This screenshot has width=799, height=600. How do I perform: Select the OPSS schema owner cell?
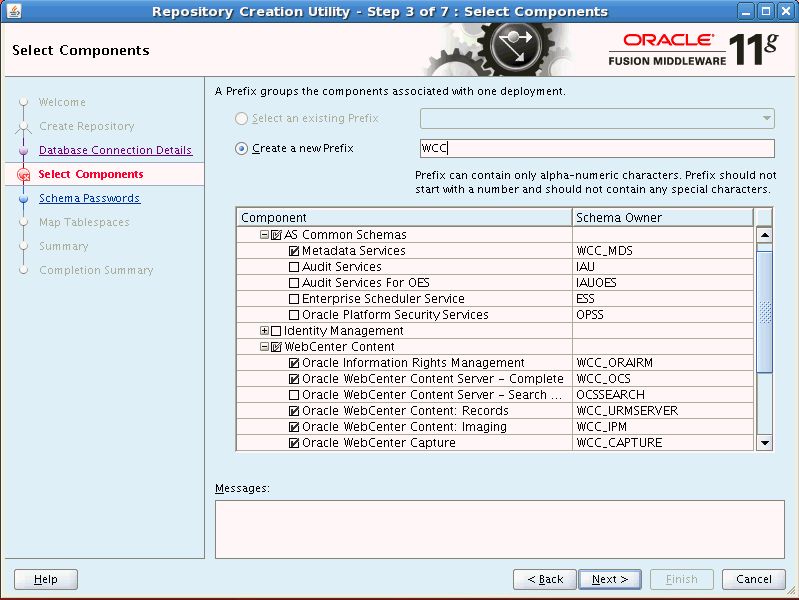click(662, 315)
